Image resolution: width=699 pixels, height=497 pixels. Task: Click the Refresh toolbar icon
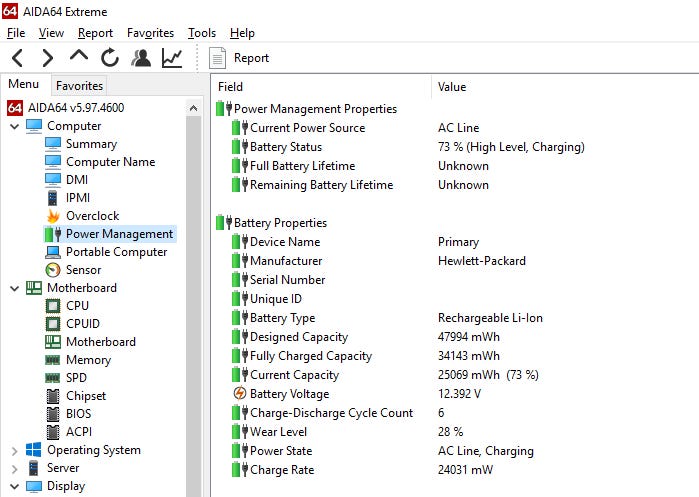[x=110, y=58]
